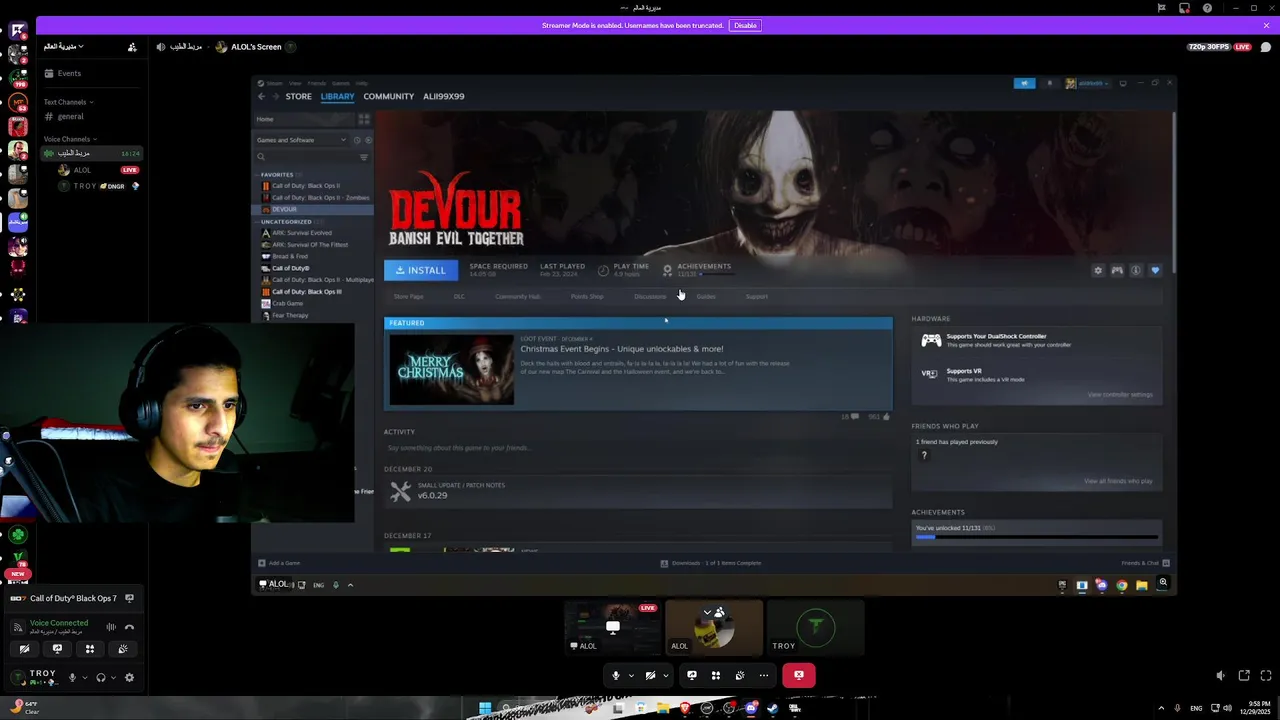Select the STORE tab in Steam

coord(299,96)
